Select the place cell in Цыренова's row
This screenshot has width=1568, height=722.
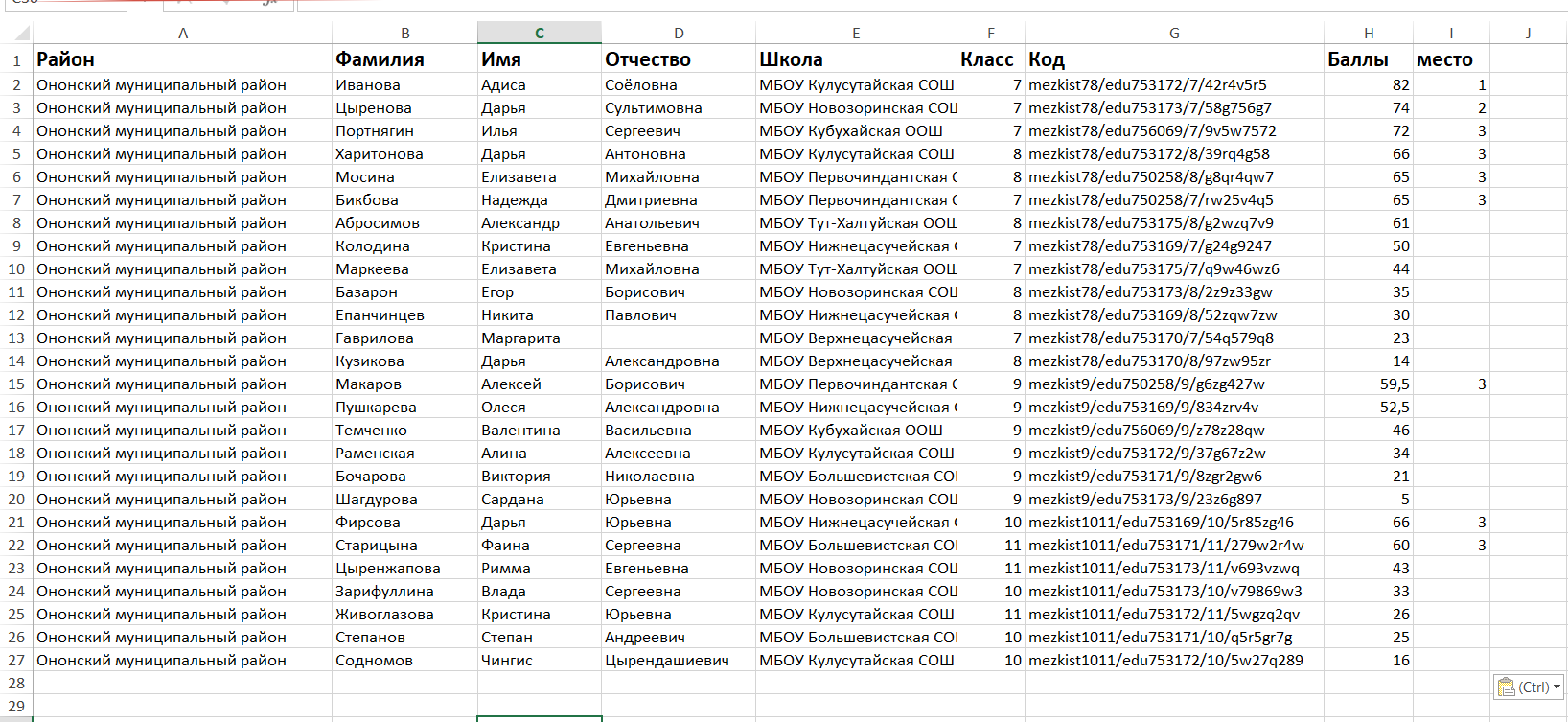point(1451,107)
